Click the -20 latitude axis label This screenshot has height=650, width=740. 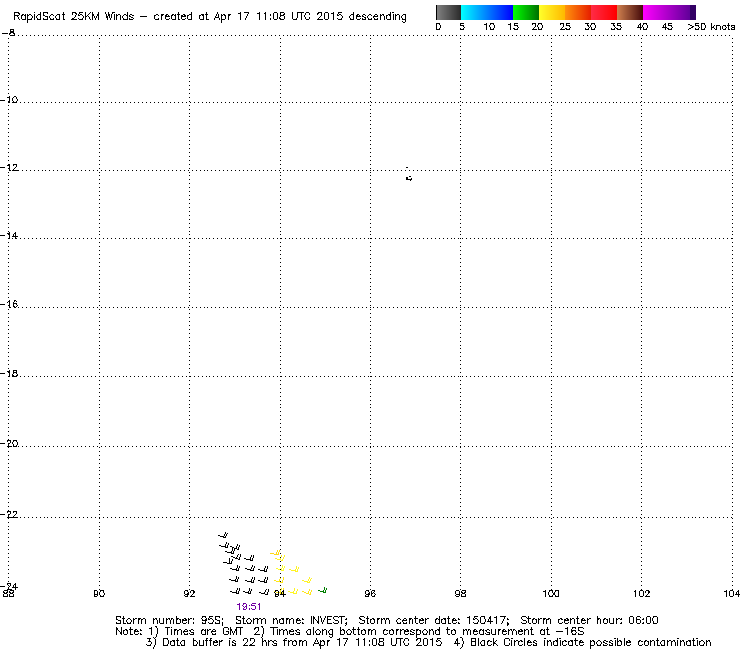[9, 444]
